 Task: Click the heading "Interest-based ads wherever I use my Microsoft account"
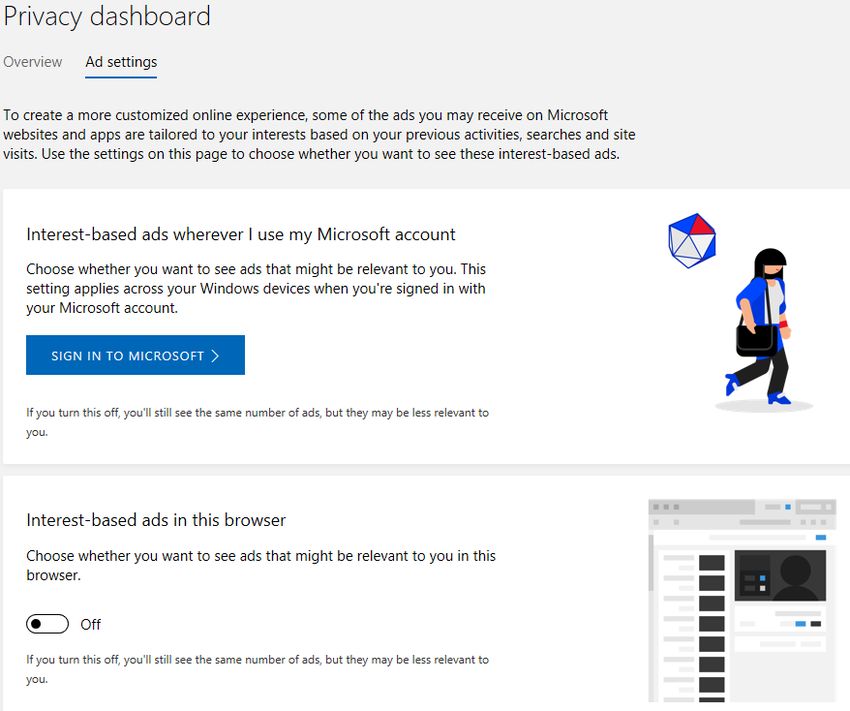(241, 234)
